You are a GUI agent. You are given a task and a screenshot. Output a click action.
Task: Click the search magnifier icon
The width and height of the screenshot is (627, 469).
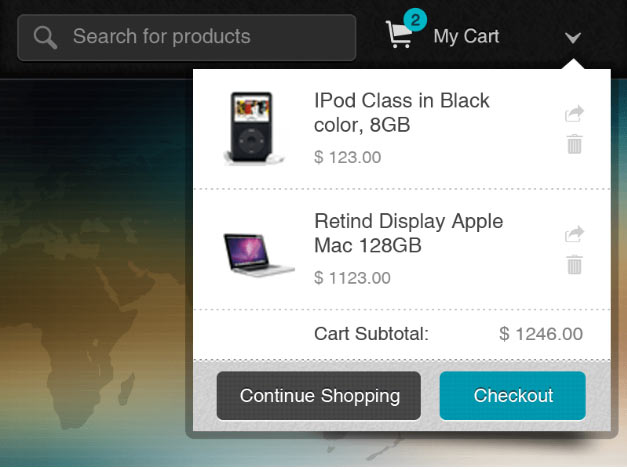45,38
